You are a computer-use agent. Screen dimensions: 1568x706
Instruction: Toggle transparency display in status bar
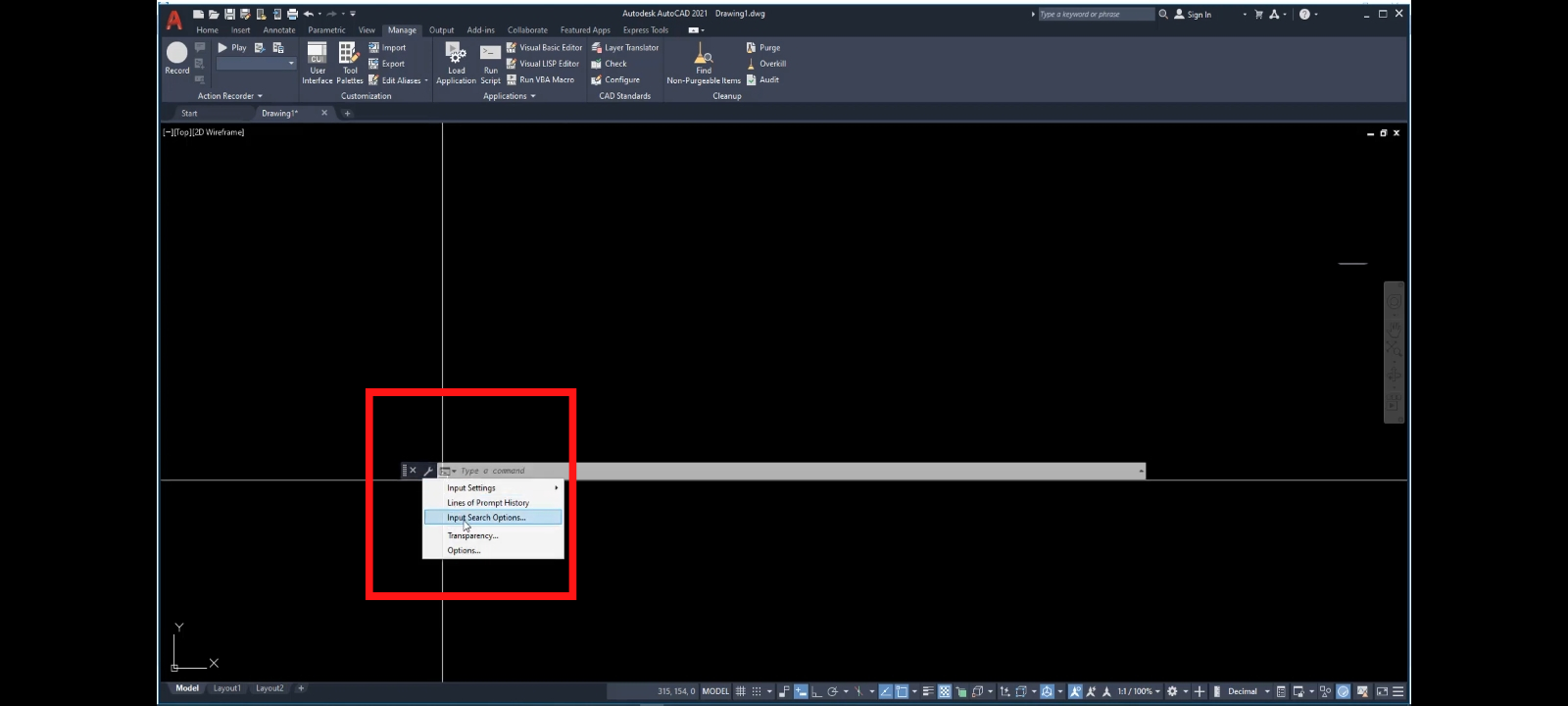(945, 691)
